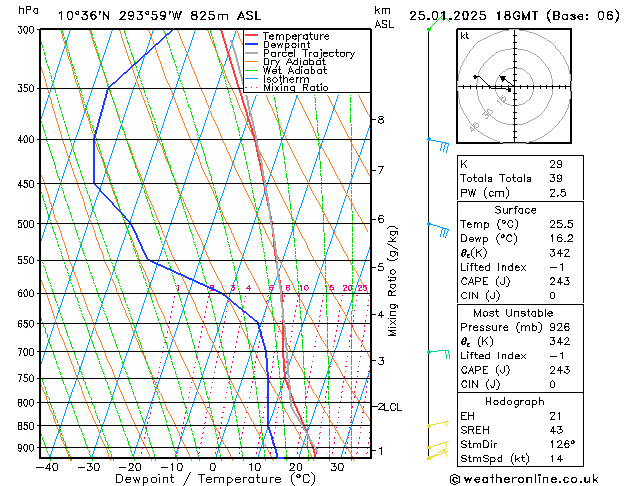Click the StmDir value 126°
Viewport: 629px width, 486px height.
coord(562,444)
